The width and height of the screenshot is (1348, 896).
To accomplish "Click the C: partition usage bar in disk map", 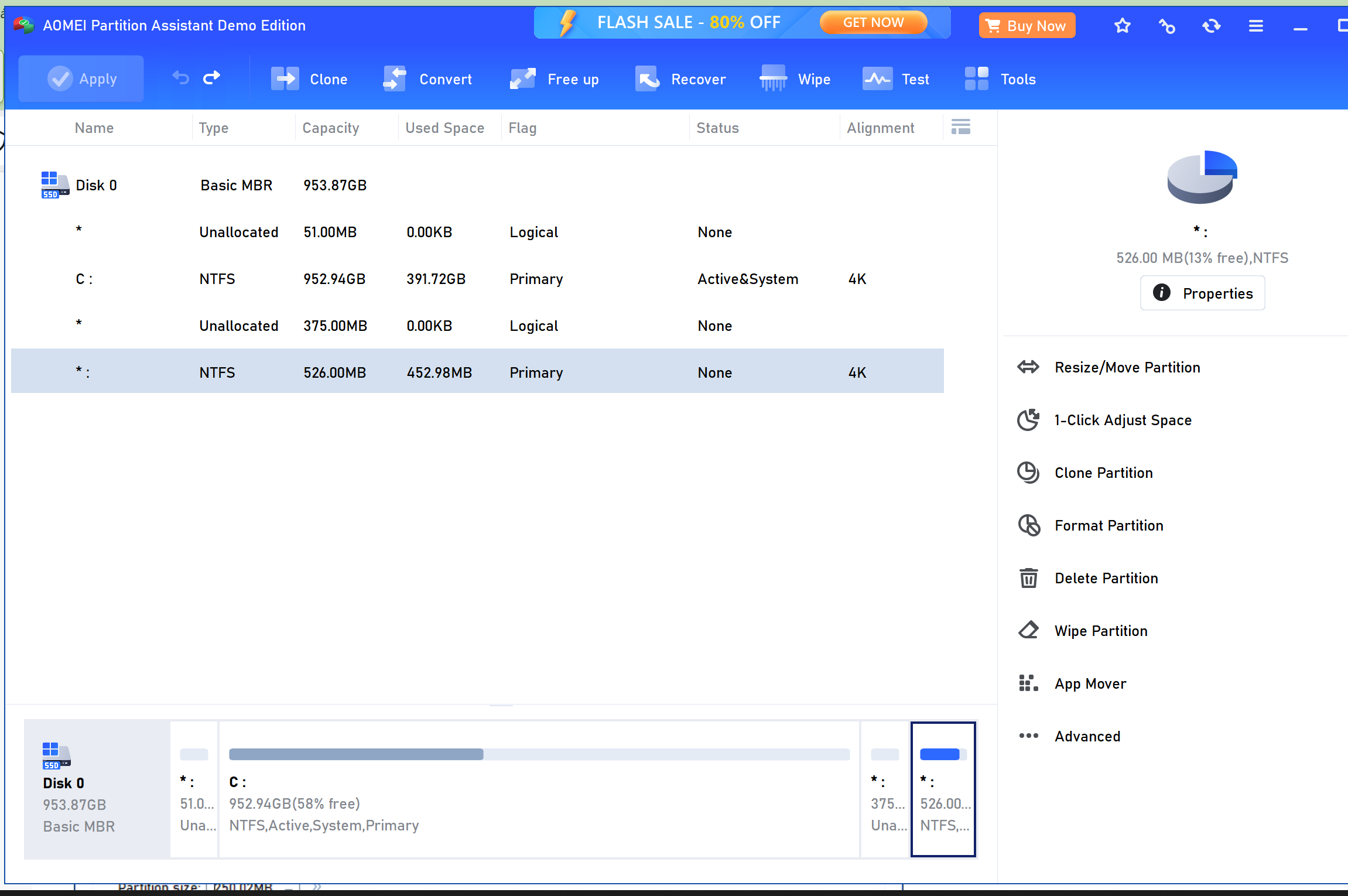I will coord(539,754).
